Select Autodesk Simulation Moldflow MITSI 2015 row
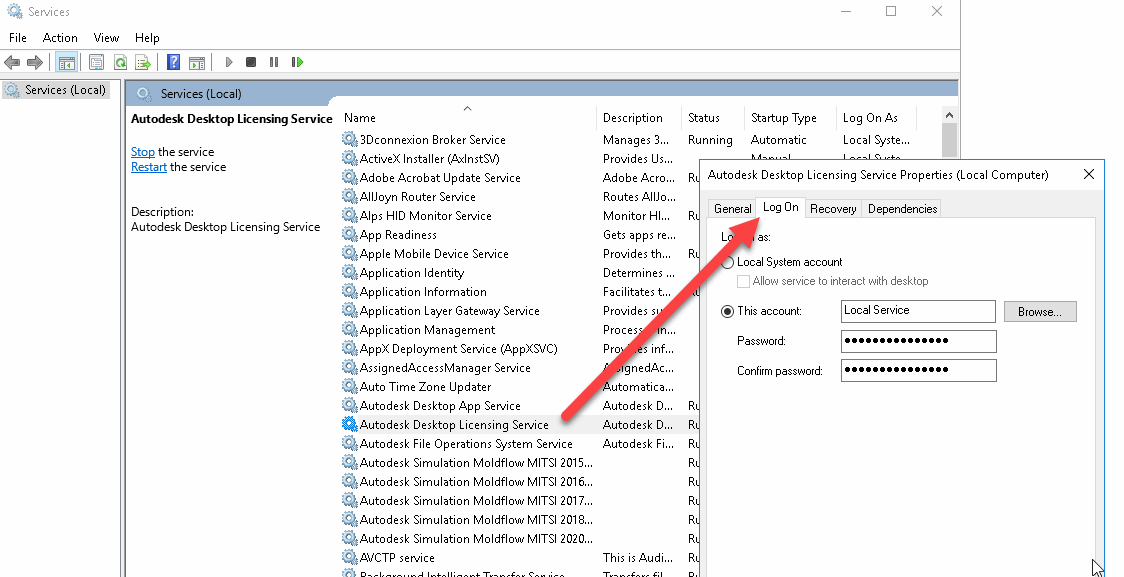This screenshot has width=1124, height=577. point(476,462)
